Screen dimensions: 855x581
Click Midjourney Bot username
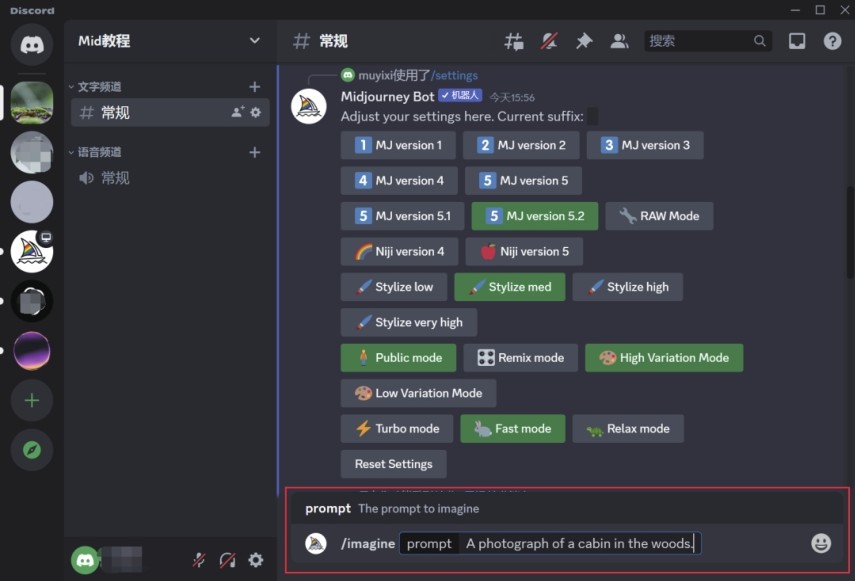(387, 96)
